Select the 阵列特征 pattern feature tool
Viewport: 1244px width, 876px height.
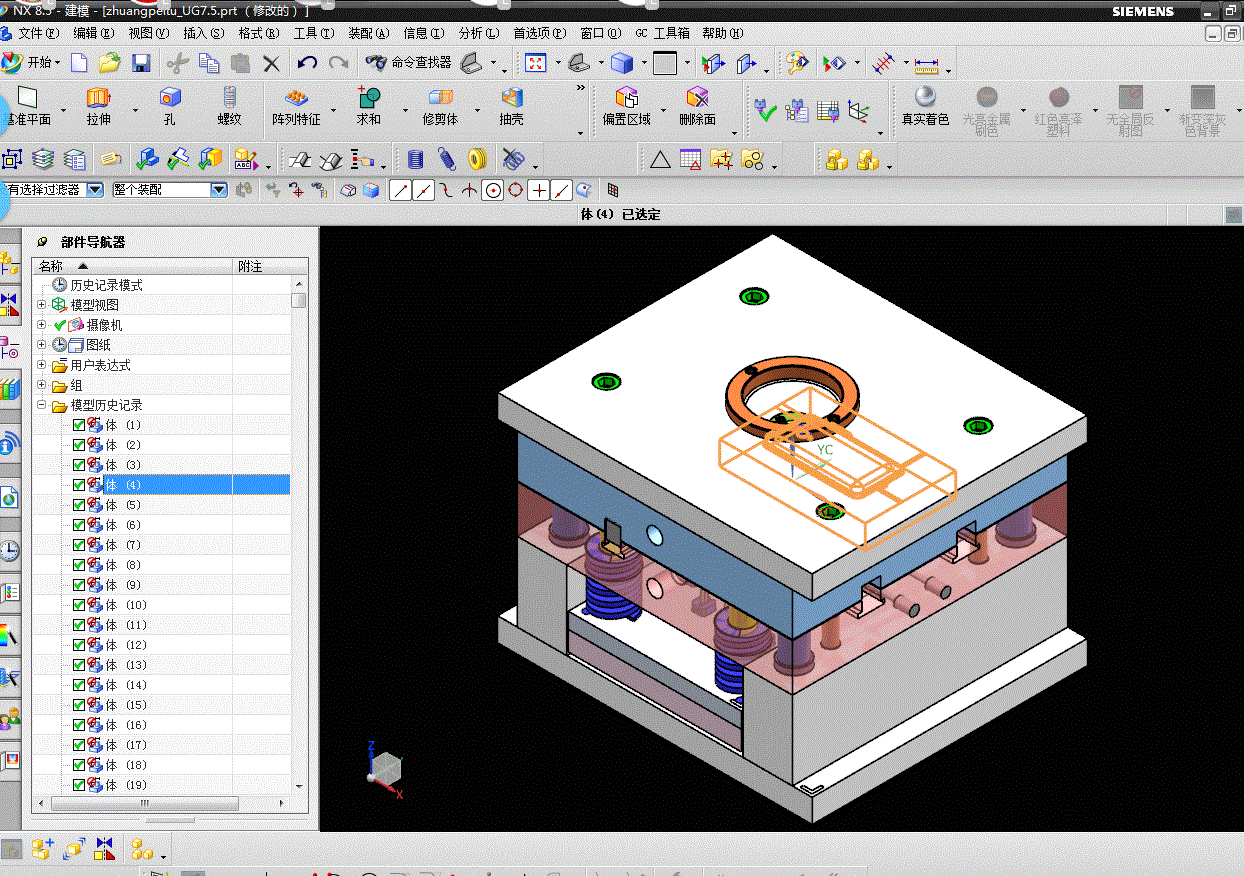click(296, 106)
